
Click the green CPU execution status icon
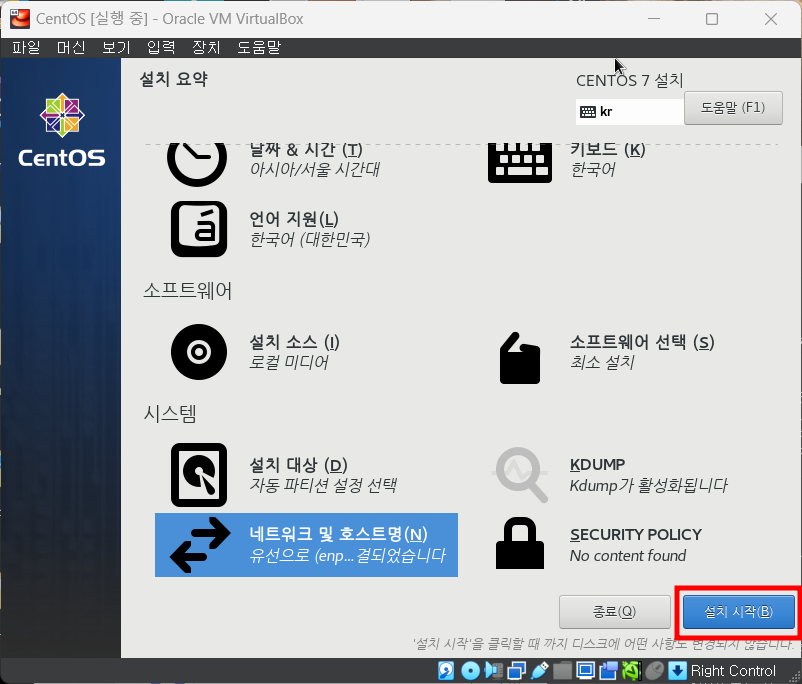[x=632, y=670]
